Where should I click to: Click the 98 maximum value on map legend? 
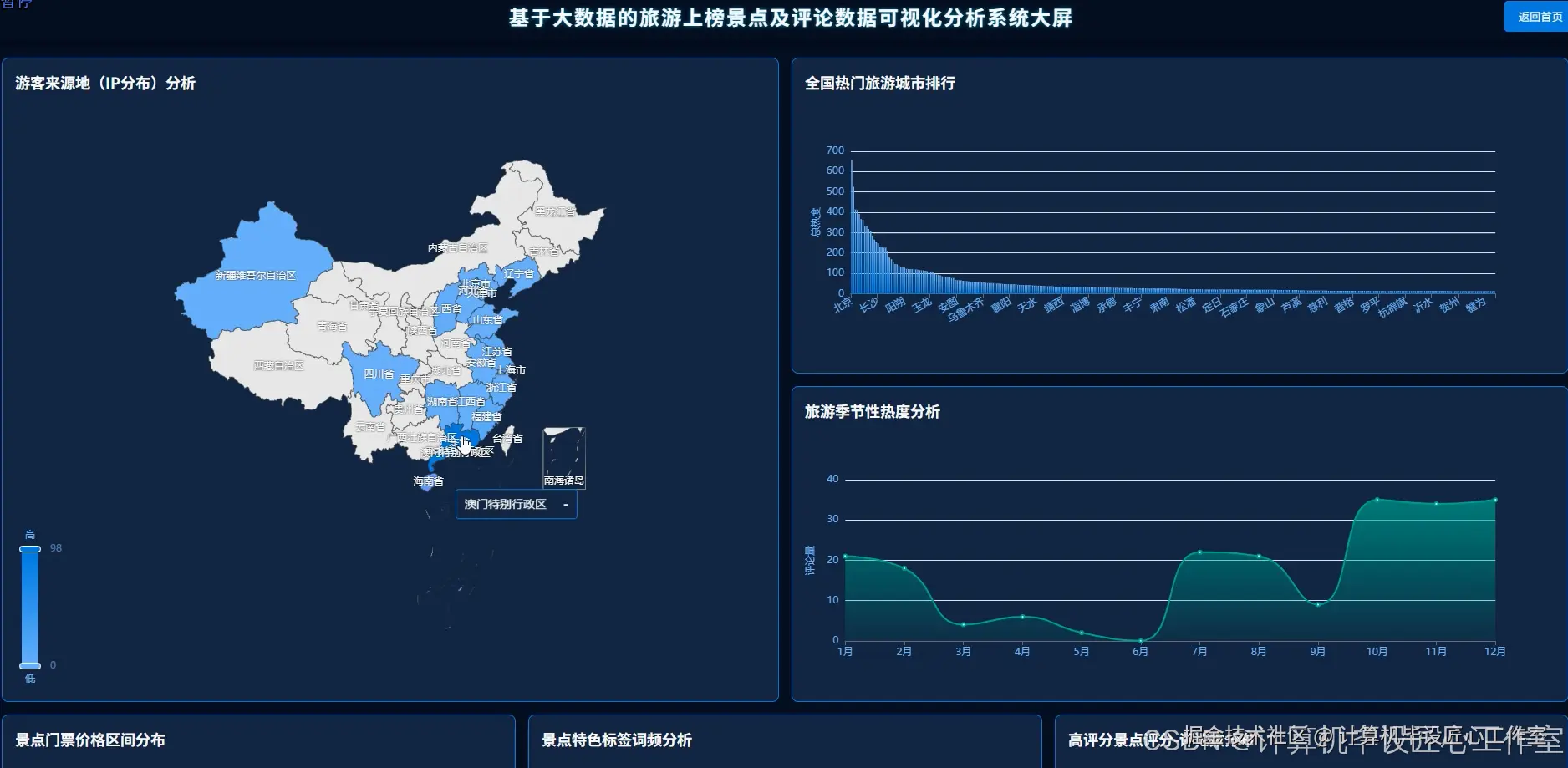56,548
